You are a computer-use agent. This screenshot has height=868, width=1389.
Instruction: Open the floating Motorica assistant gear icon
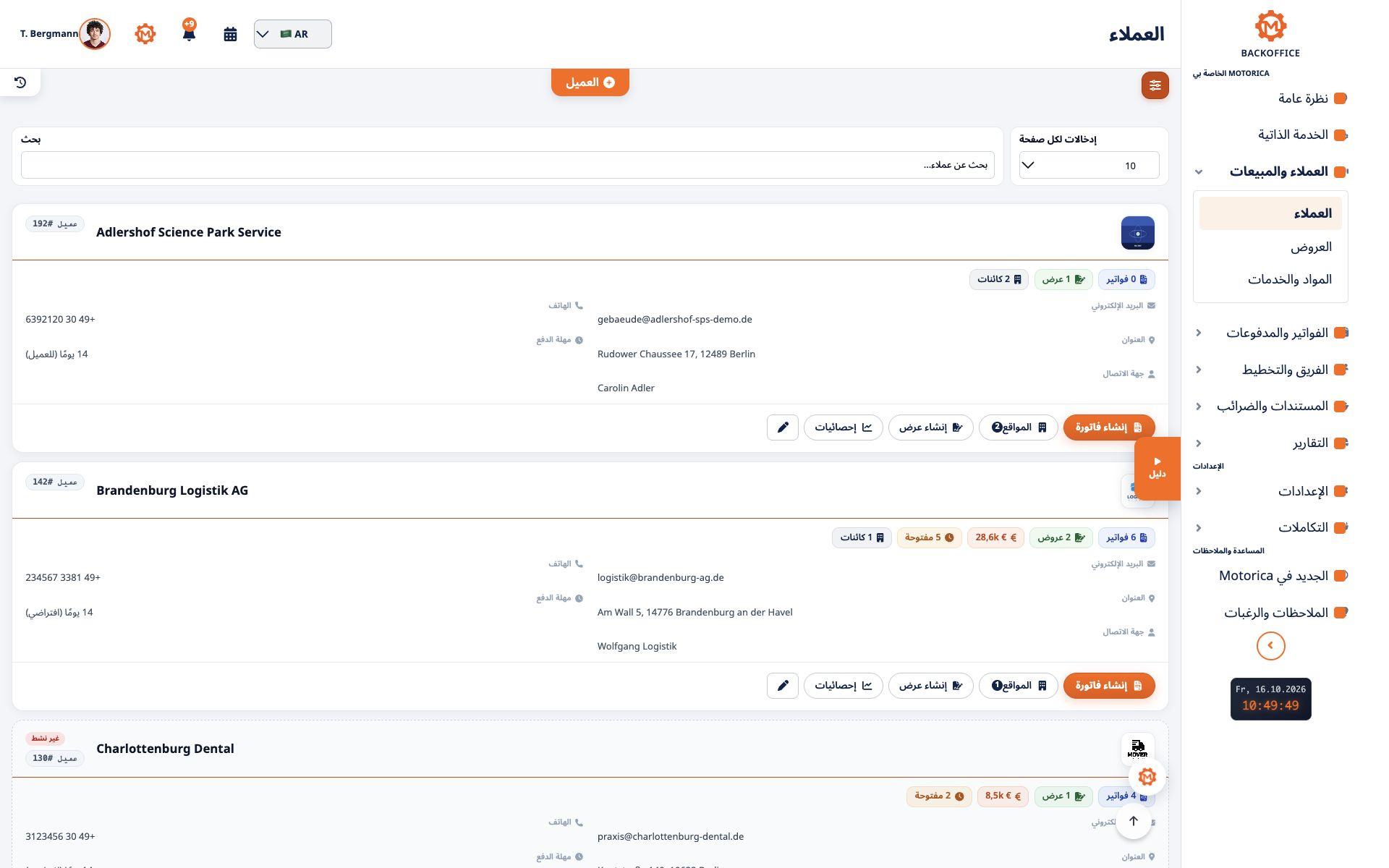click(x=1147, y=777)
